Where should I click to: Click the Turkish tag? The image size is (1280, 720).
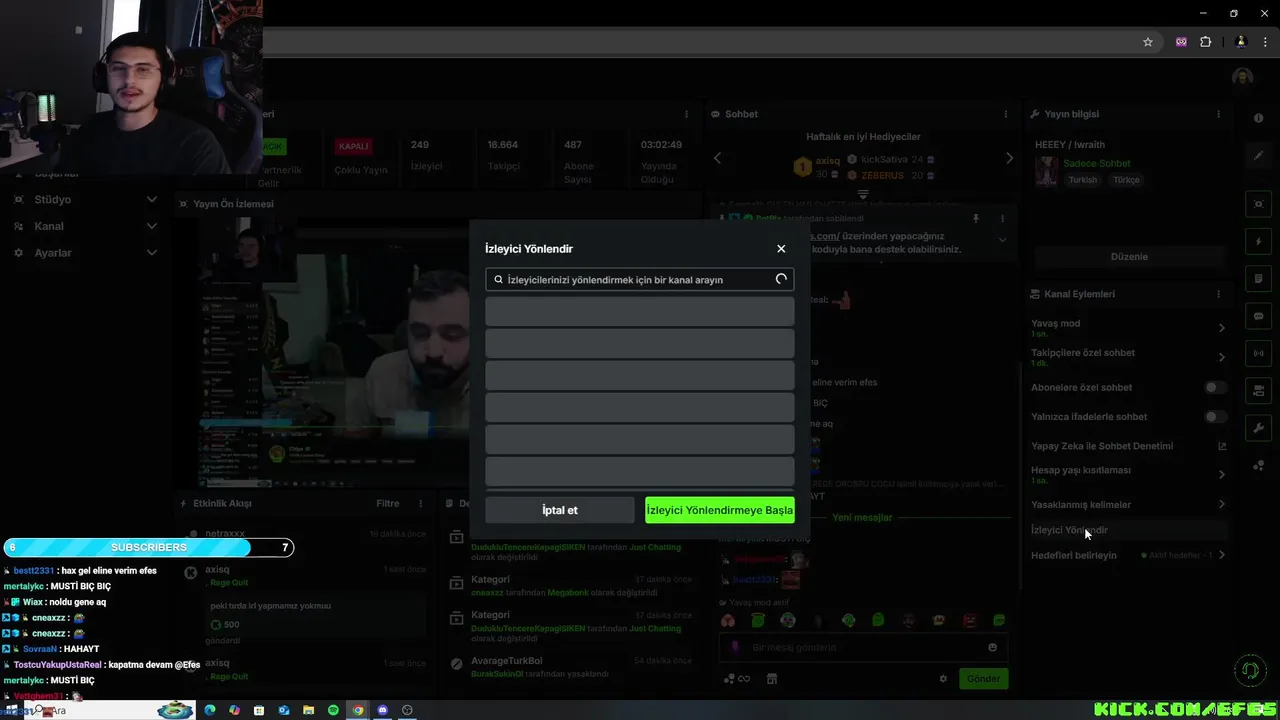(1082, 180)
